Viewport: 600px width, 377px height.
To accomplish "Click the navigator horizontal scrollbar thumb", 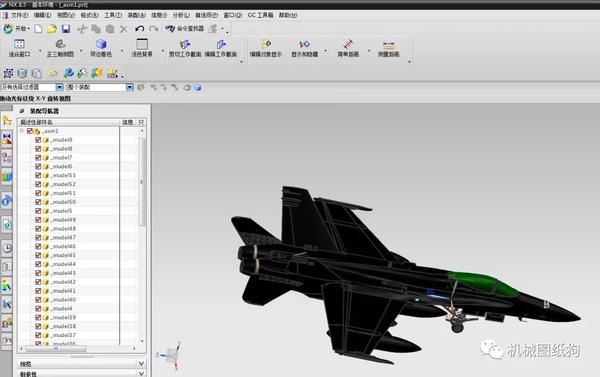I will click(56, 349).
